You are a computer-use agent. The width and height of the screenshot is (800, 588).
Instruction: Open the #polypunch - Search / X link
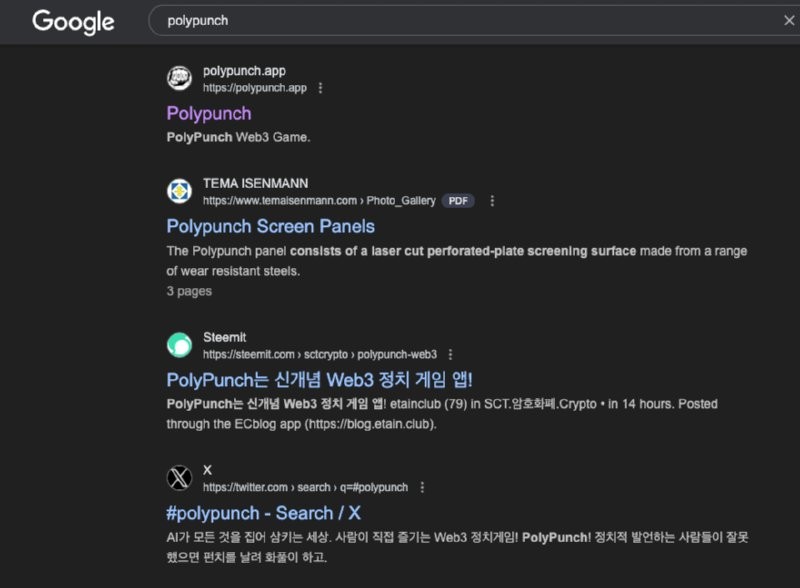[263, 513]
